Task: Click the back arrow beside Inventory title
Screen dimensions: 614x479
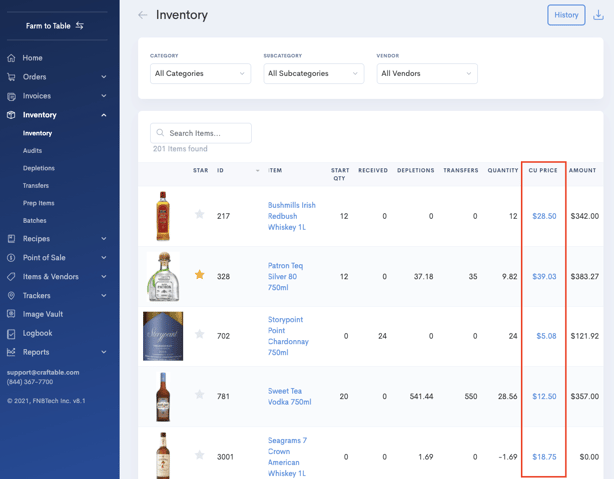Action: click(x=142, y=15)
